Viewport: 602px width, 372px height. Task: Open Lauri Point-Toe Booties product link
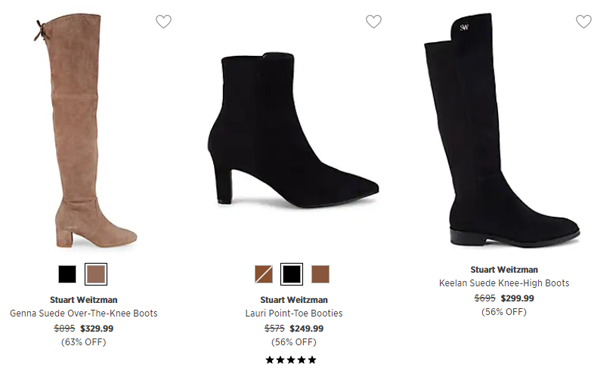click(x=294, y=313)
